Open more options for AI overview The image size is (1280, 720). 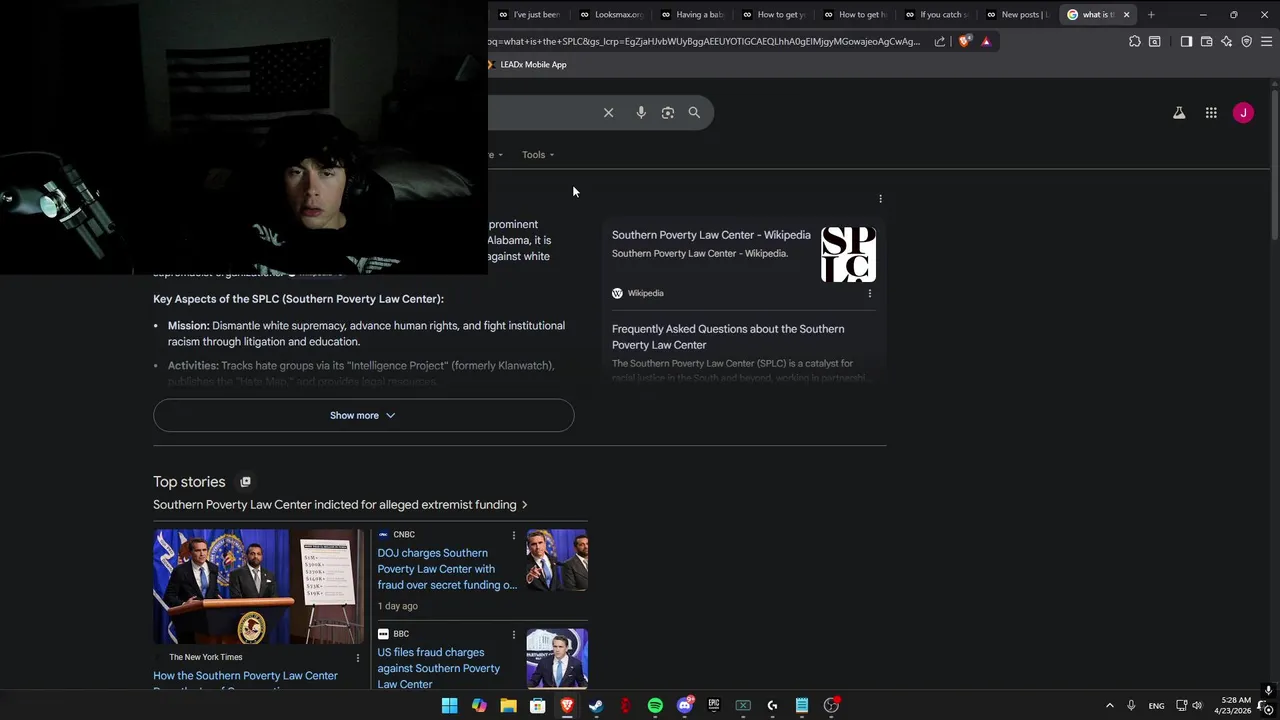point(880,199)
